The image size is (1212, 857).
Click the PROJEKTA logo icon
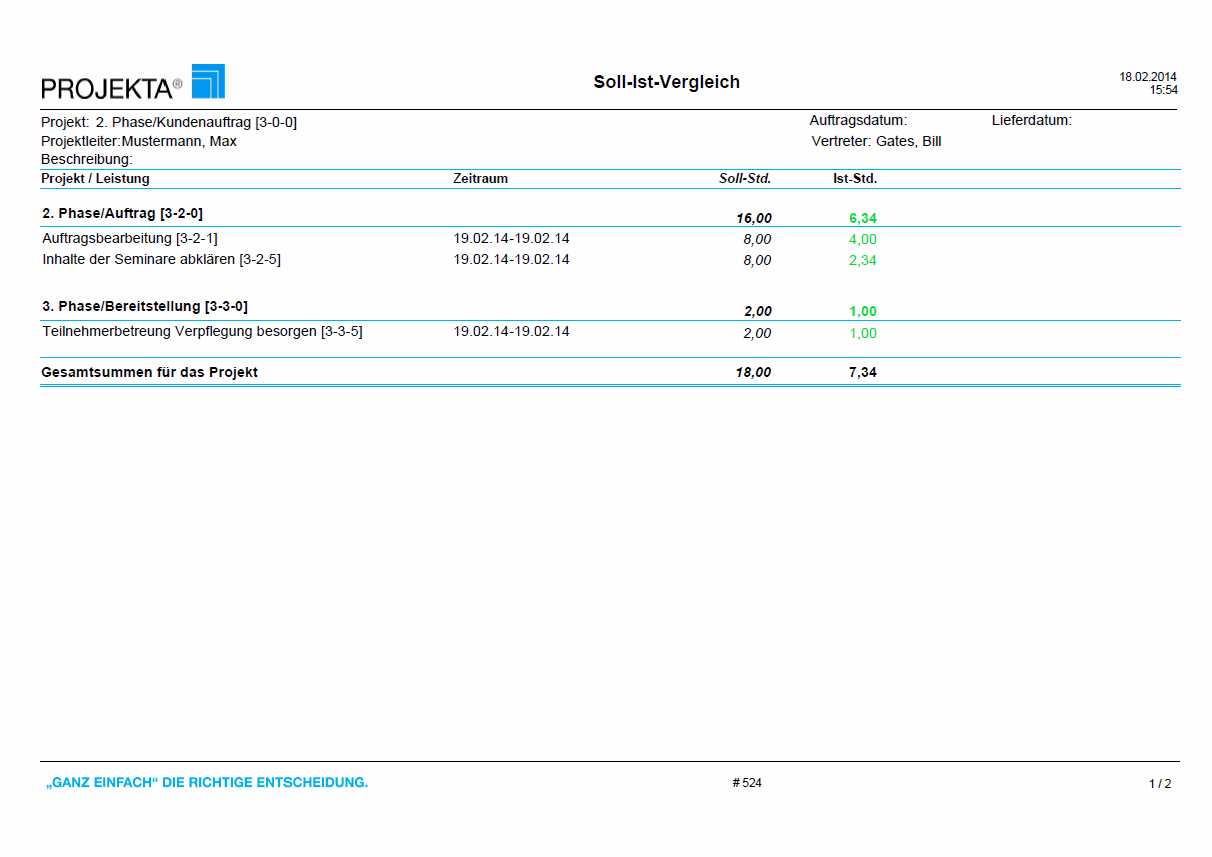[207, 82]
